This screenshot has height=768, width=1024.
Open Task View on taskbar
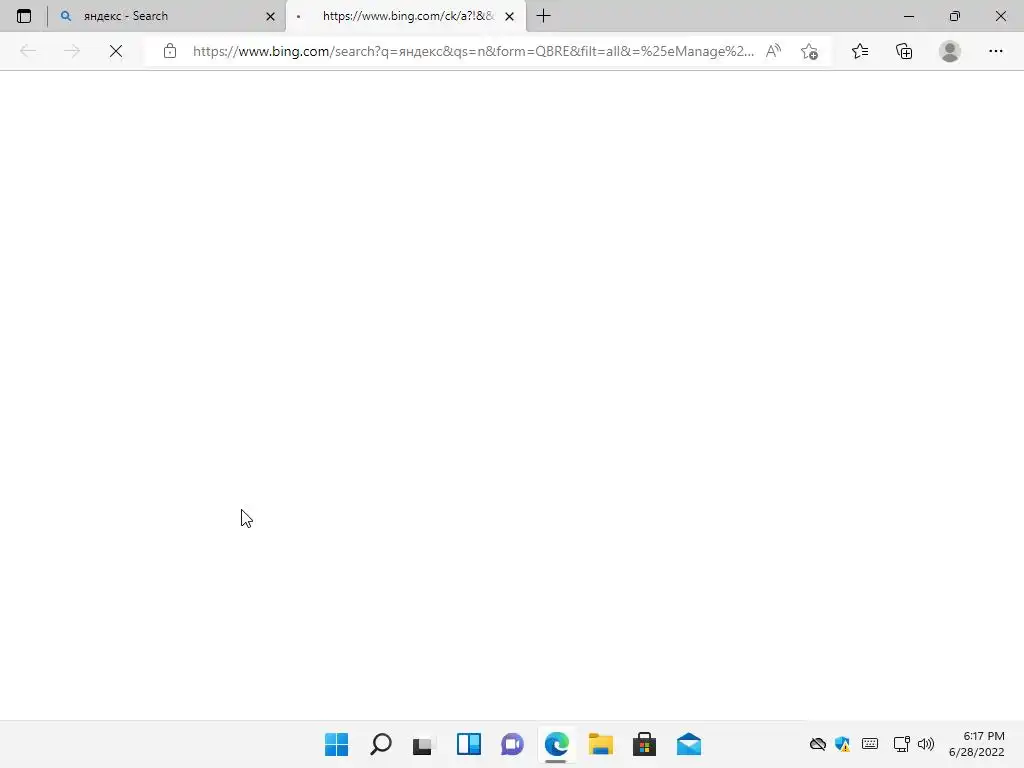click(424, 744)
